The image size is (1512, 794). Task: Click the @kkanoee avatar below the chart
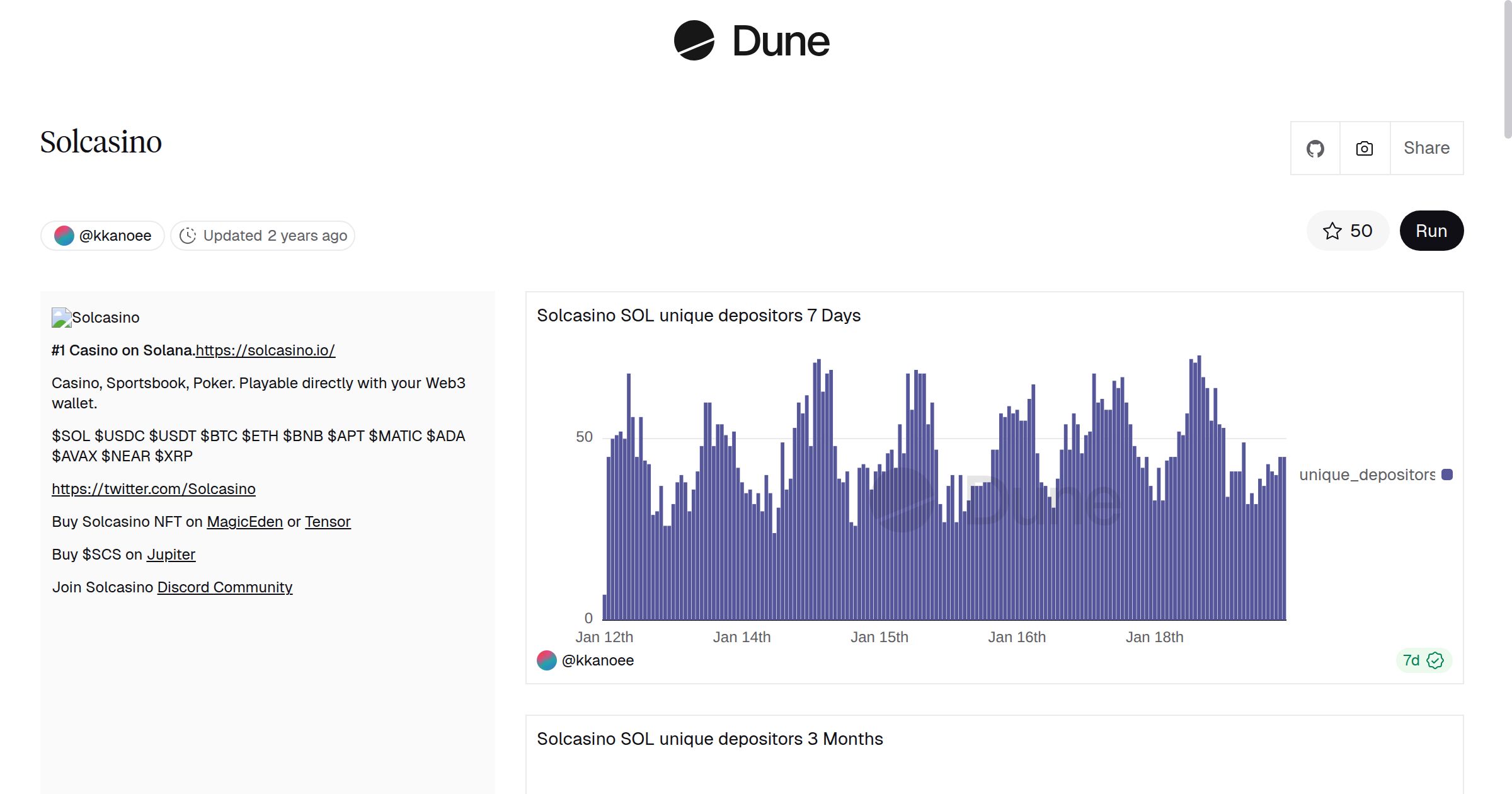tap(546, 660)
